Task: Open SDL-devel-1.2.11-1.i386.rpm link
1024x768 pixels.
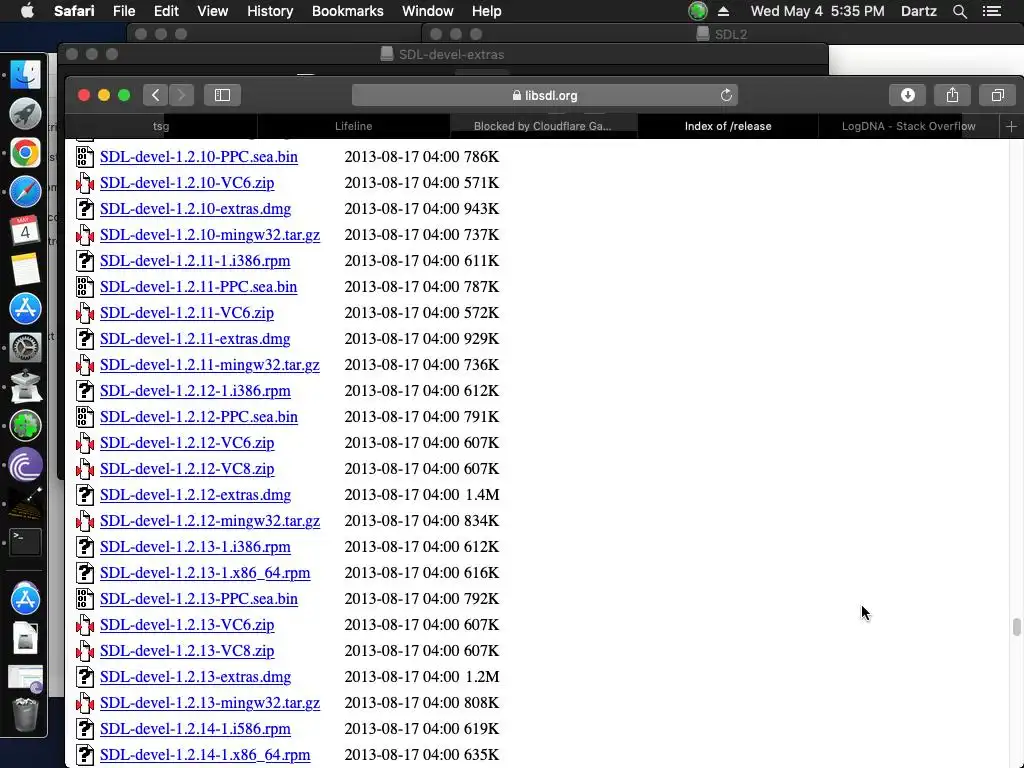Action: (x=195, y=261)
